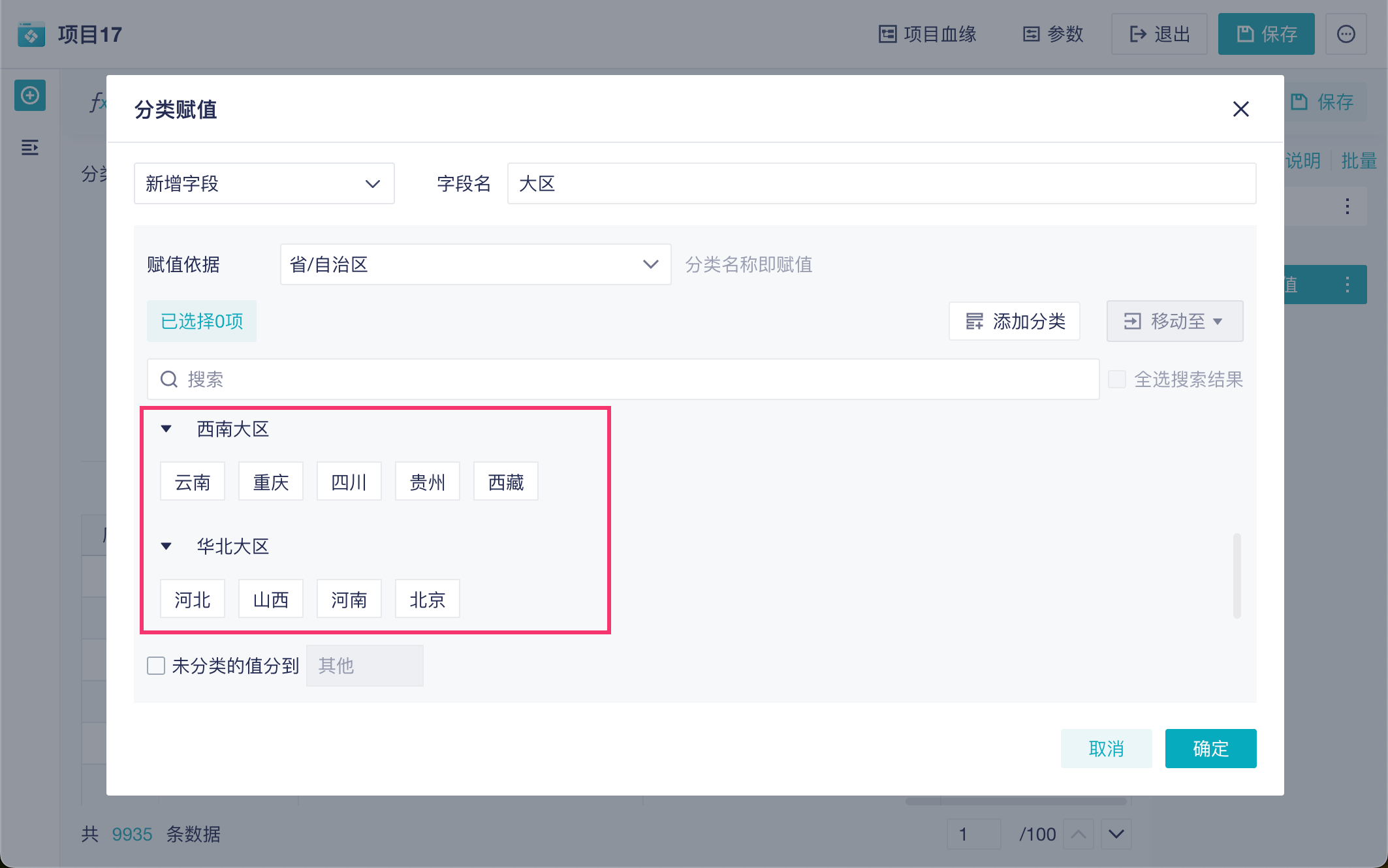Open the sidebar list menu icon

point(30,147)
